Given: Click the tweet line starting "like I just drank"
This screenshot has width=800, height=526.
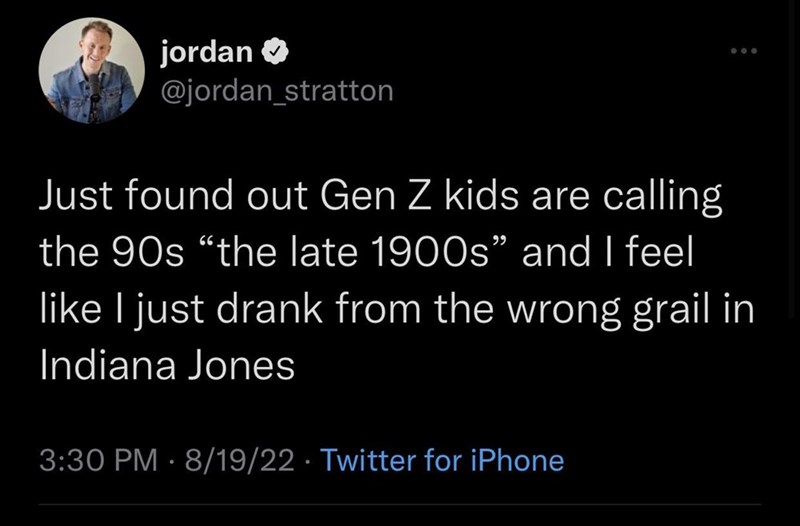Looking at the screenshot, I should coord(395,309).
